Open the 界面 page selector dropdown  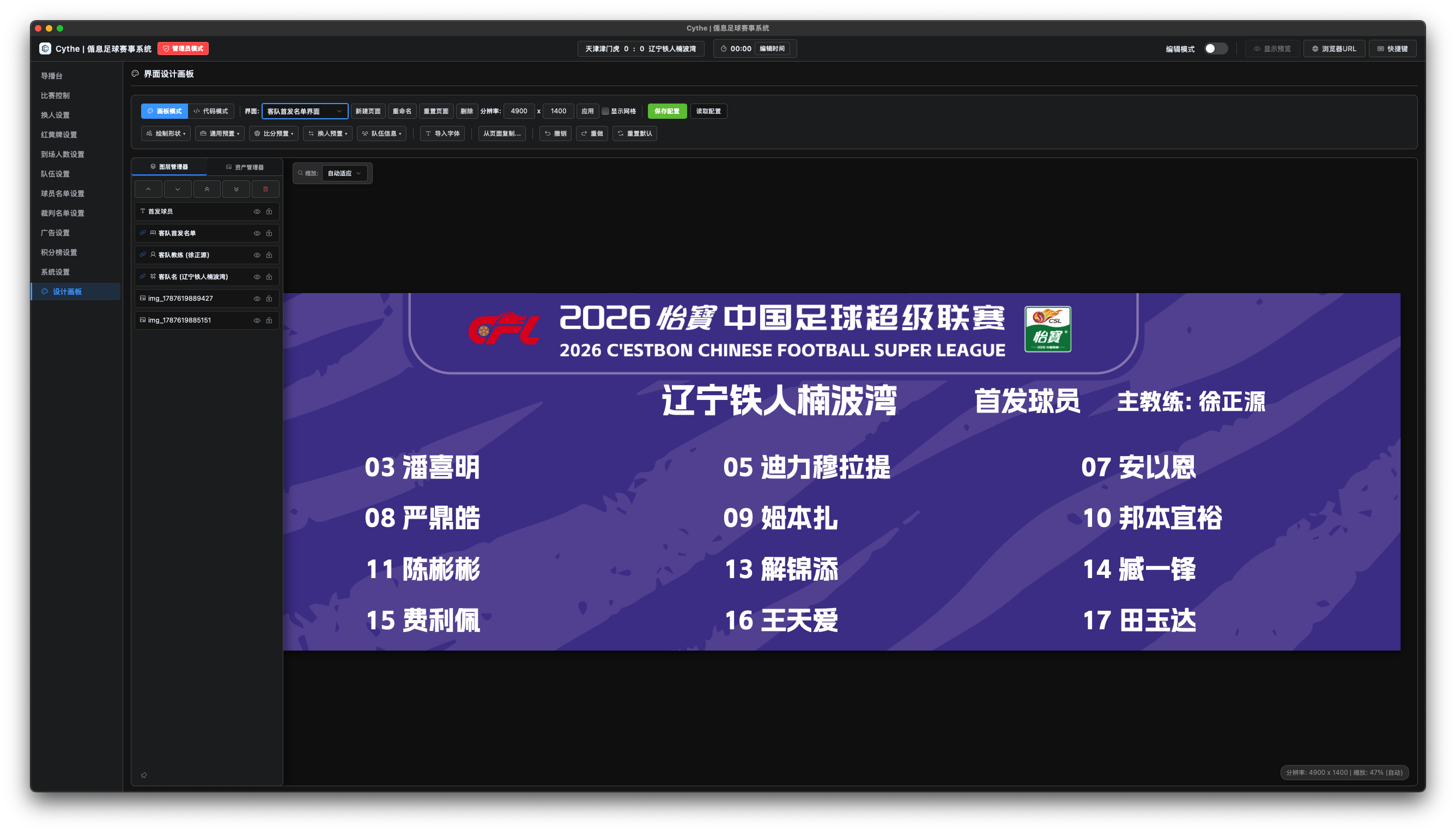tap(305, 112)
